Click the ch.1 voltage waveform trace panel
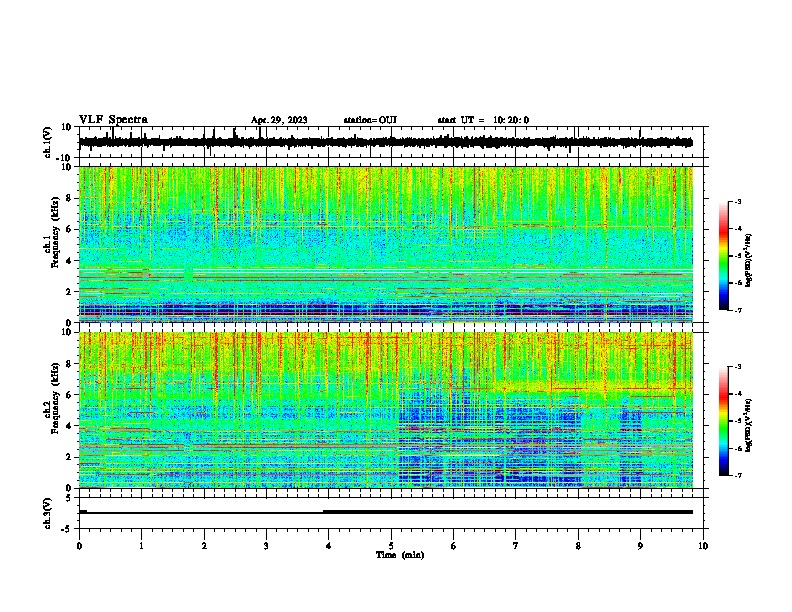The image size is (792, 612). 391,142
